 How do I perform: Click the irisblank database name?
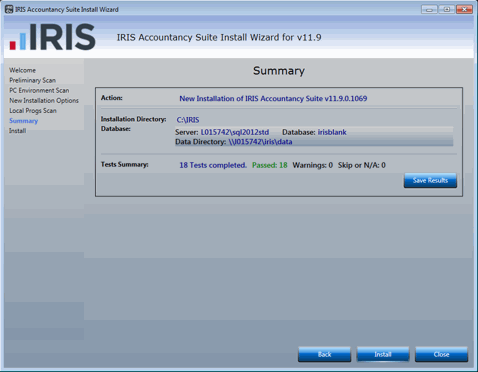[x=332, y=132]
